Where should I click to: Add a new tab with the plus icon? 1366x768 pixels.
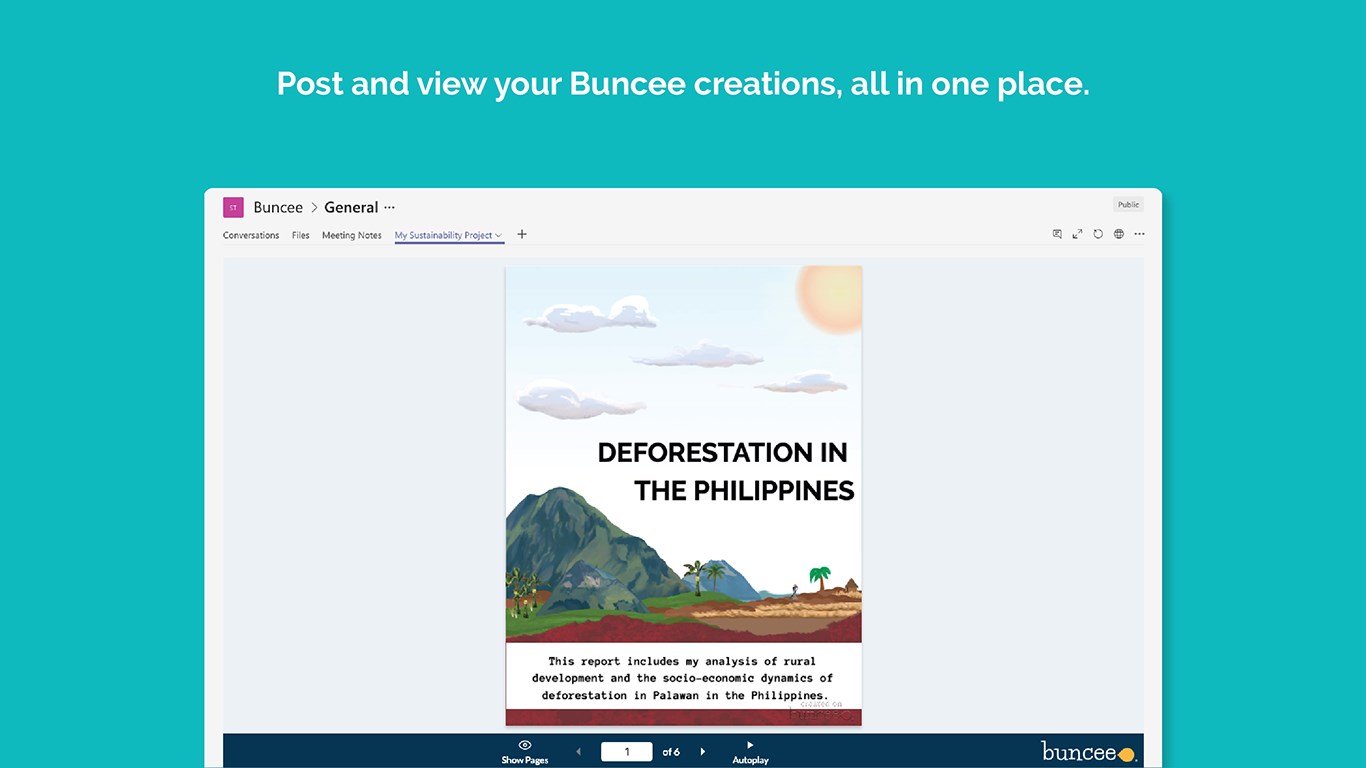click(521, 234)
